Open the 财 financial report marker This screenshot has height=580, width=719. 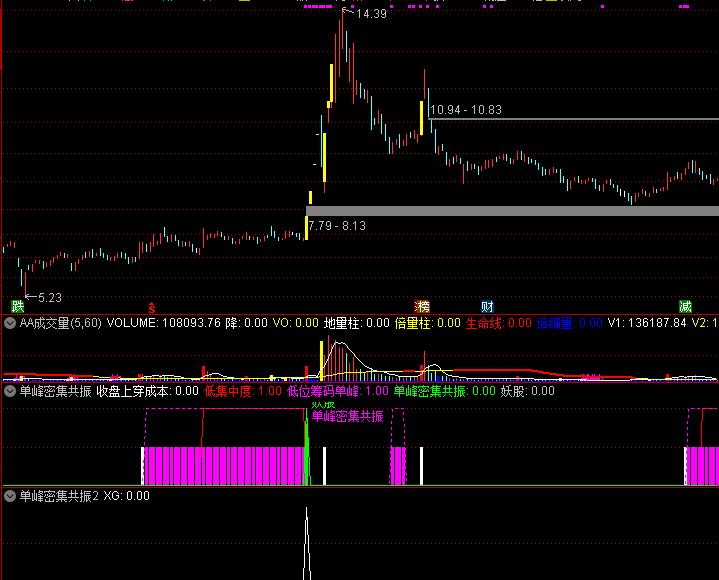tap(487, 306)
